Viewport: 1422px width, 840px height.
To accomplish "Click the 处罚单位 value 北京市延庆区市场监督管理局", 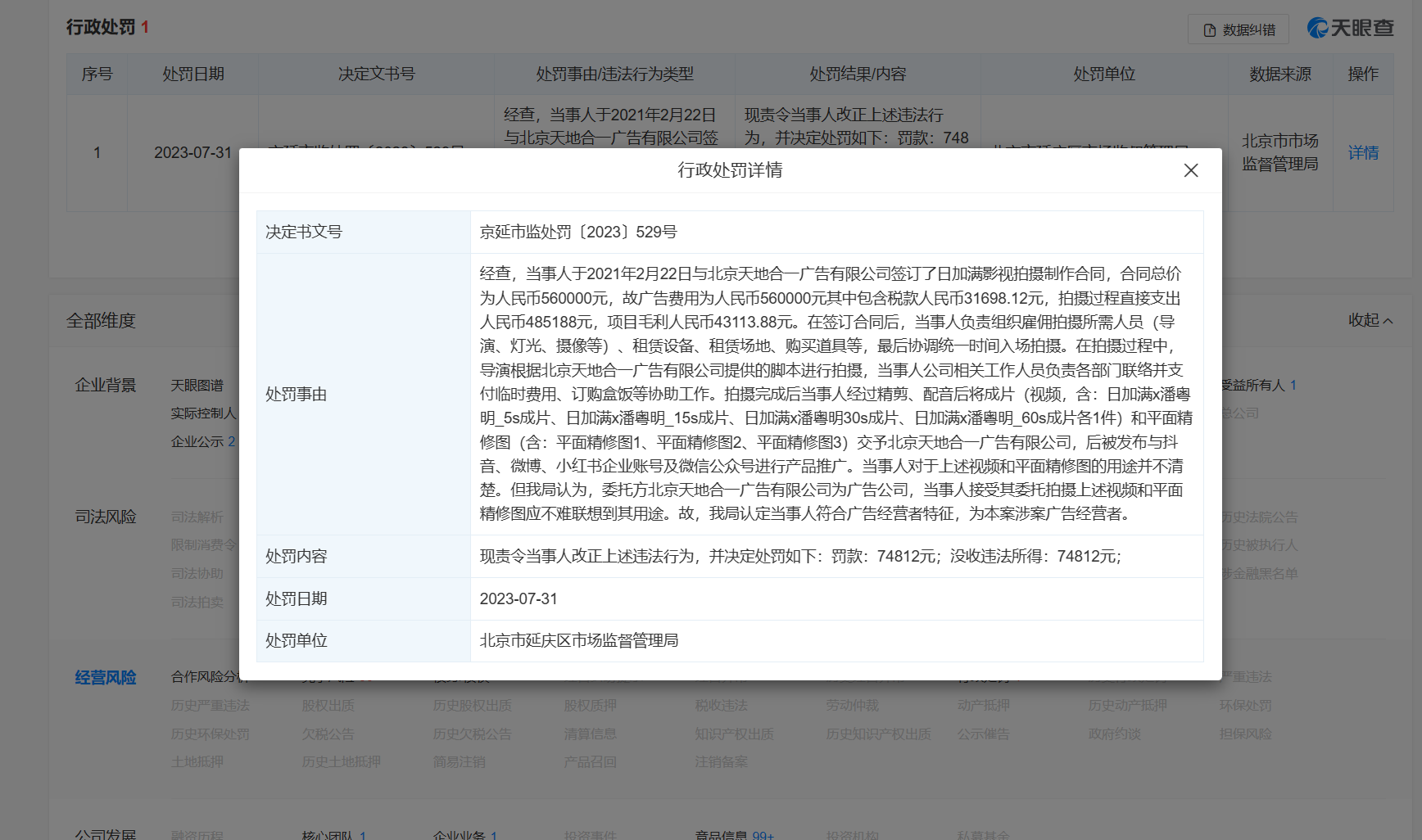I will 579,640.
